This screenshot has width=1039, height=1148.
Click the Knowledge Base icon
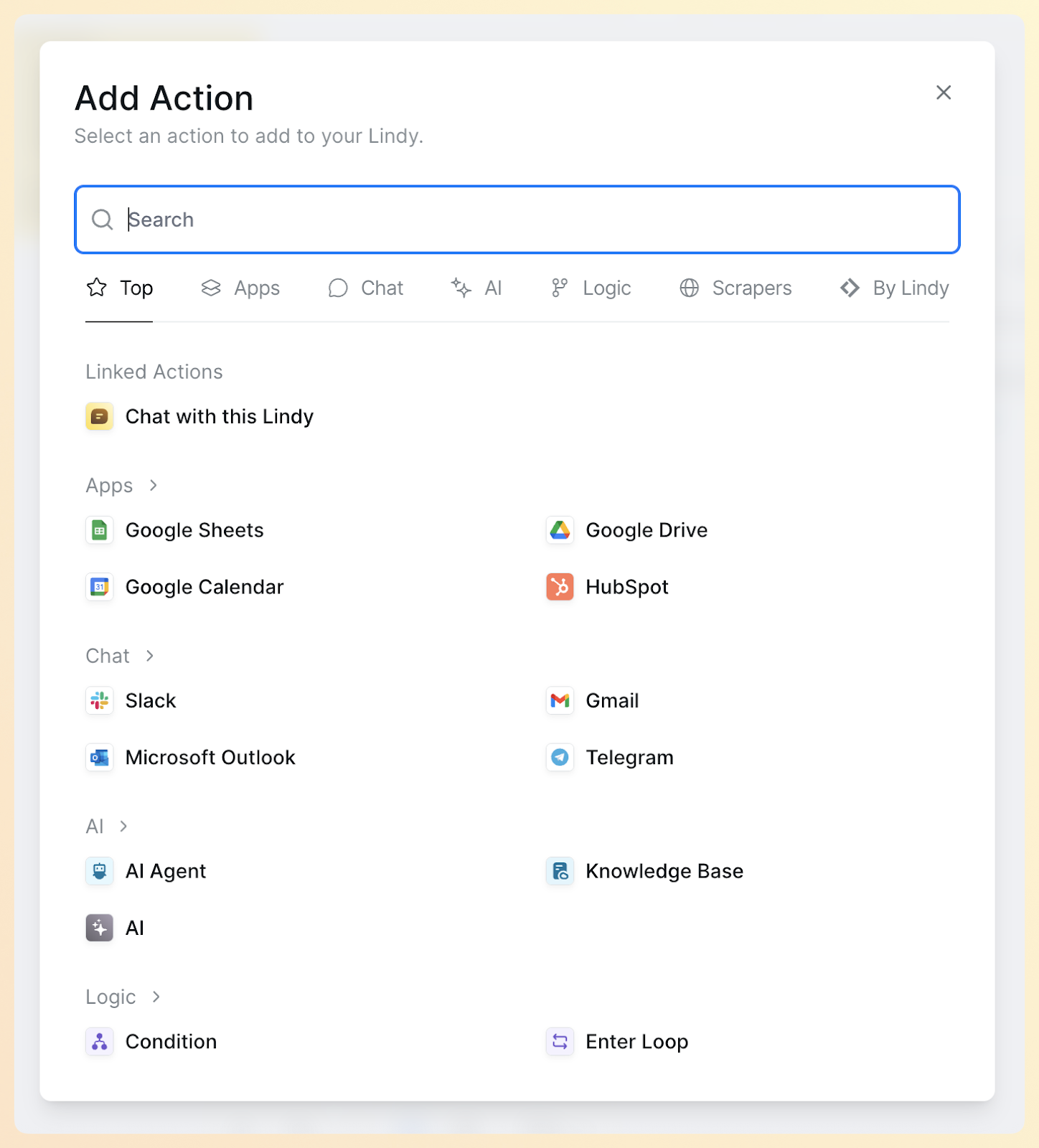pos(560,871)
